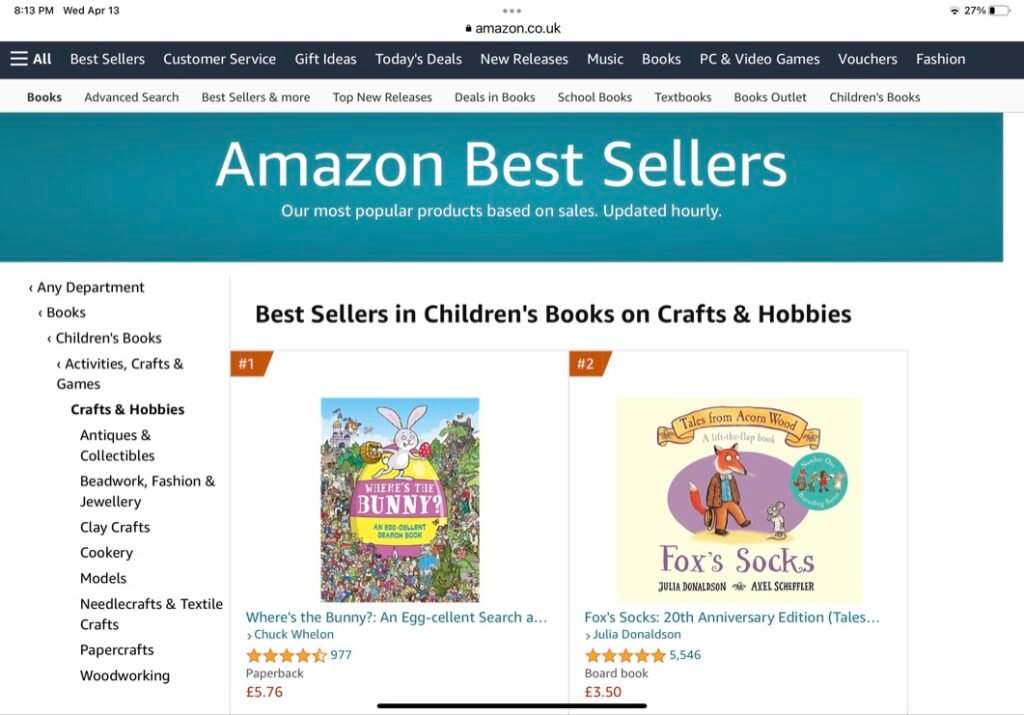Select the Papercrafts subcategory
The height and width of the screenshot is (715, 1024).
coord(117,650)
